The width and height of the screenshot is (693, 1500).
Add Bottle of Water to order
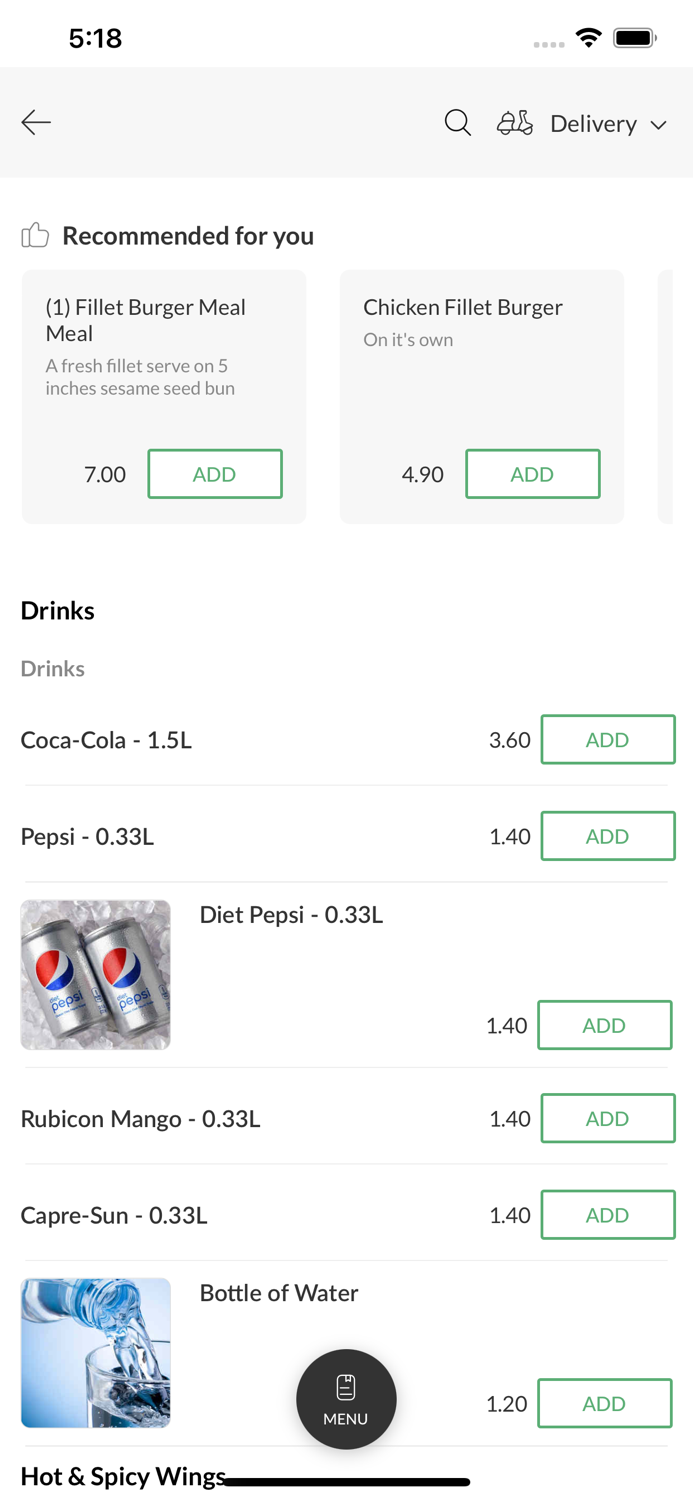click(x=604, y=1403)
